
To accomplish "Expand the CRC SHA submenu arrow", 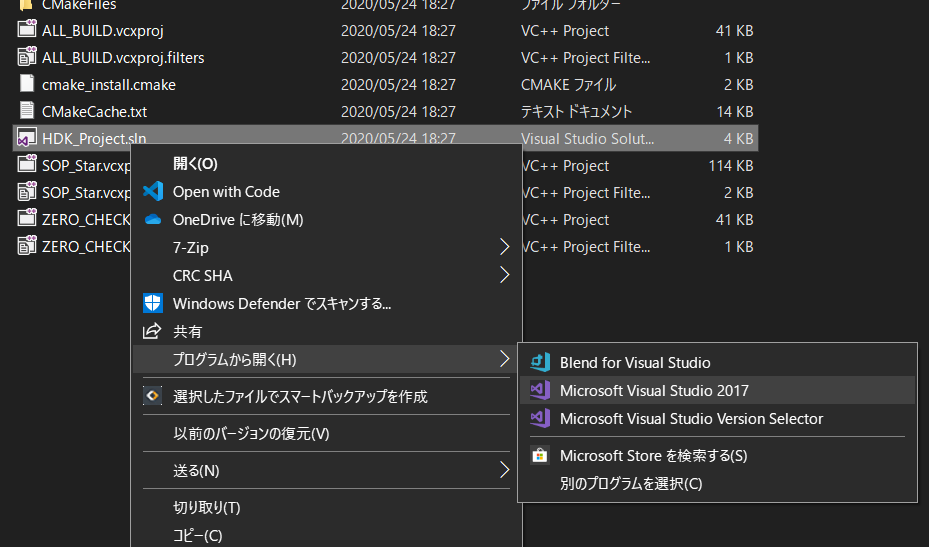I will click(x=504, y=275).
